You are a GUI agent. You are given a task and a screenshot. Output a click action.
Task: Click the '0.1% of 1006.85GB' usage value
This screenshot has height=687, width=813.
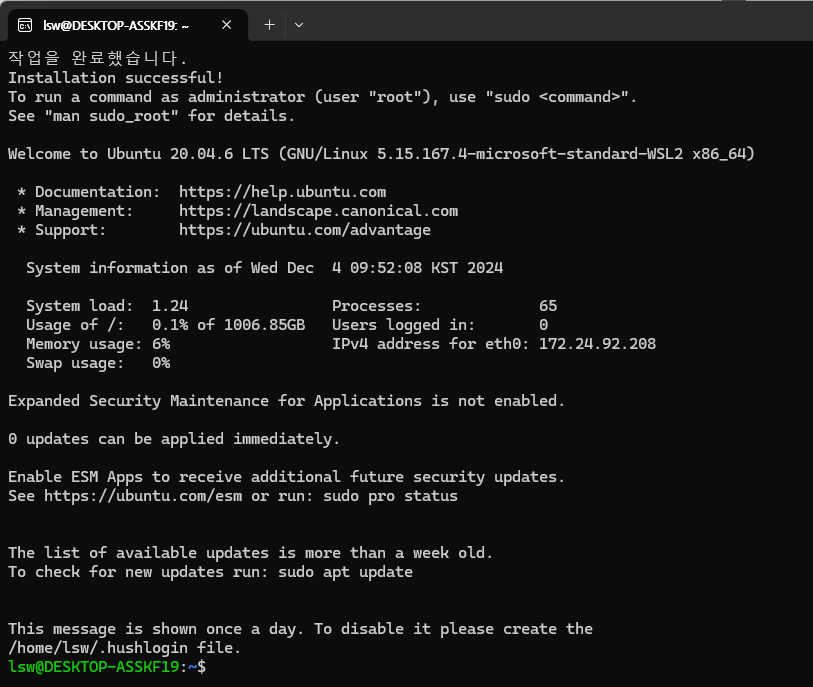(x=228, y=325)
